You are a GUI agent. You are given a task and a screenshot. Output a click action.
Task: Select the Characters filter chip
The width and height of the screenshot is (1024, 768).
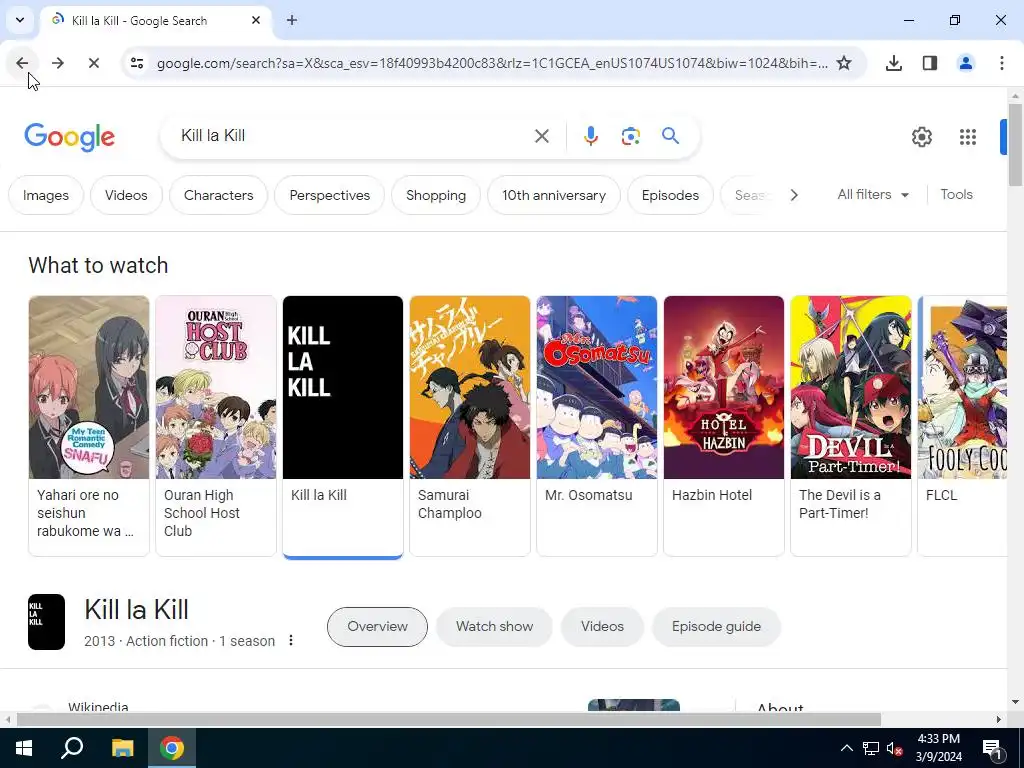218,195
